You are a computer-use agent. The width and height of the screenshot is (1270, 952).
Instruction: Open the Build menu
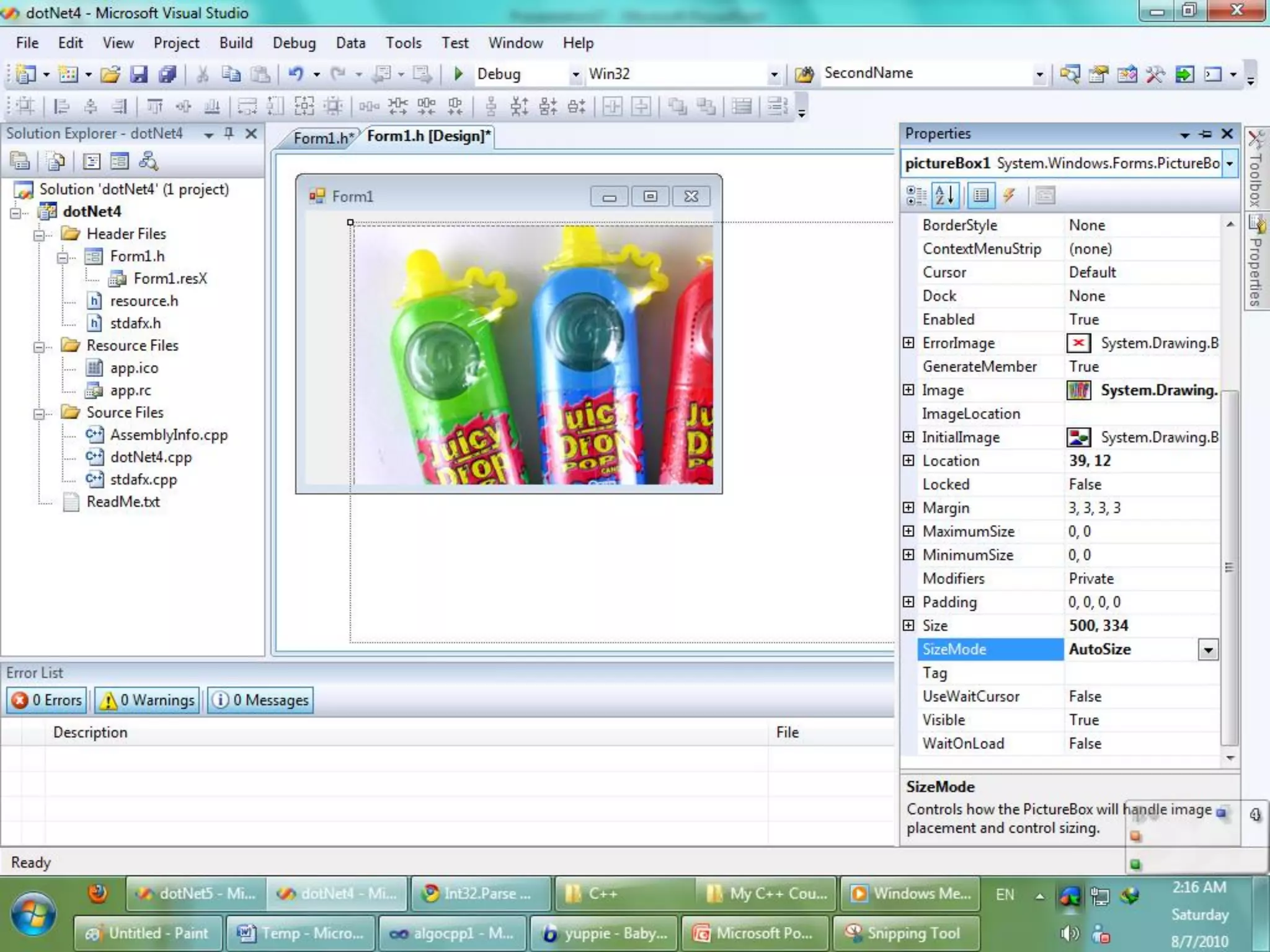point(236,43)
